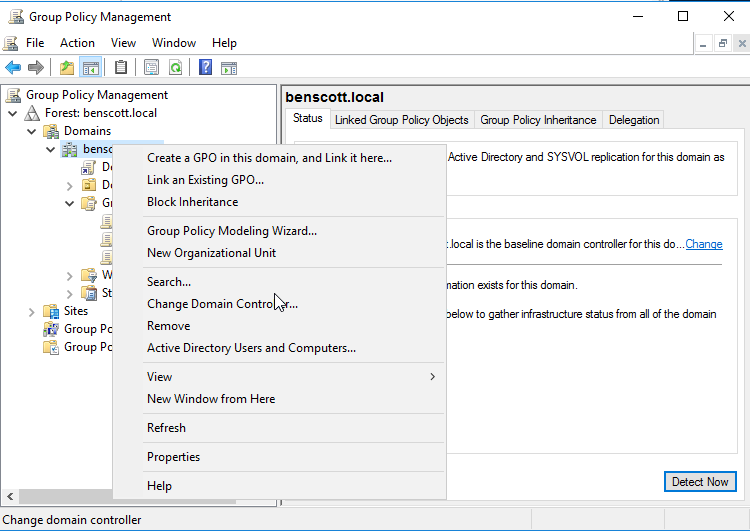The height and width of the screenshot is (531, 750).
Task: Click the MMC console icon left of File menu
Action: point(11,43)
